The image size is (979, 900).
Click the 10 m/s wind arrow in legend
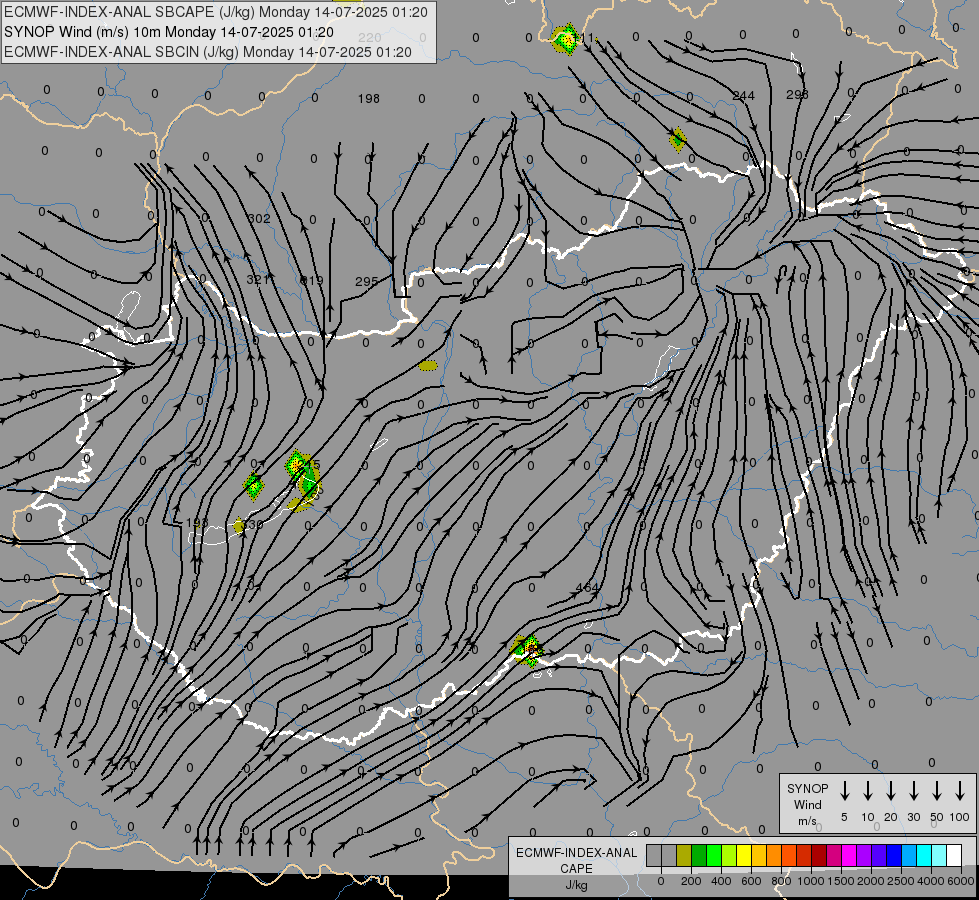click(868, 791)
